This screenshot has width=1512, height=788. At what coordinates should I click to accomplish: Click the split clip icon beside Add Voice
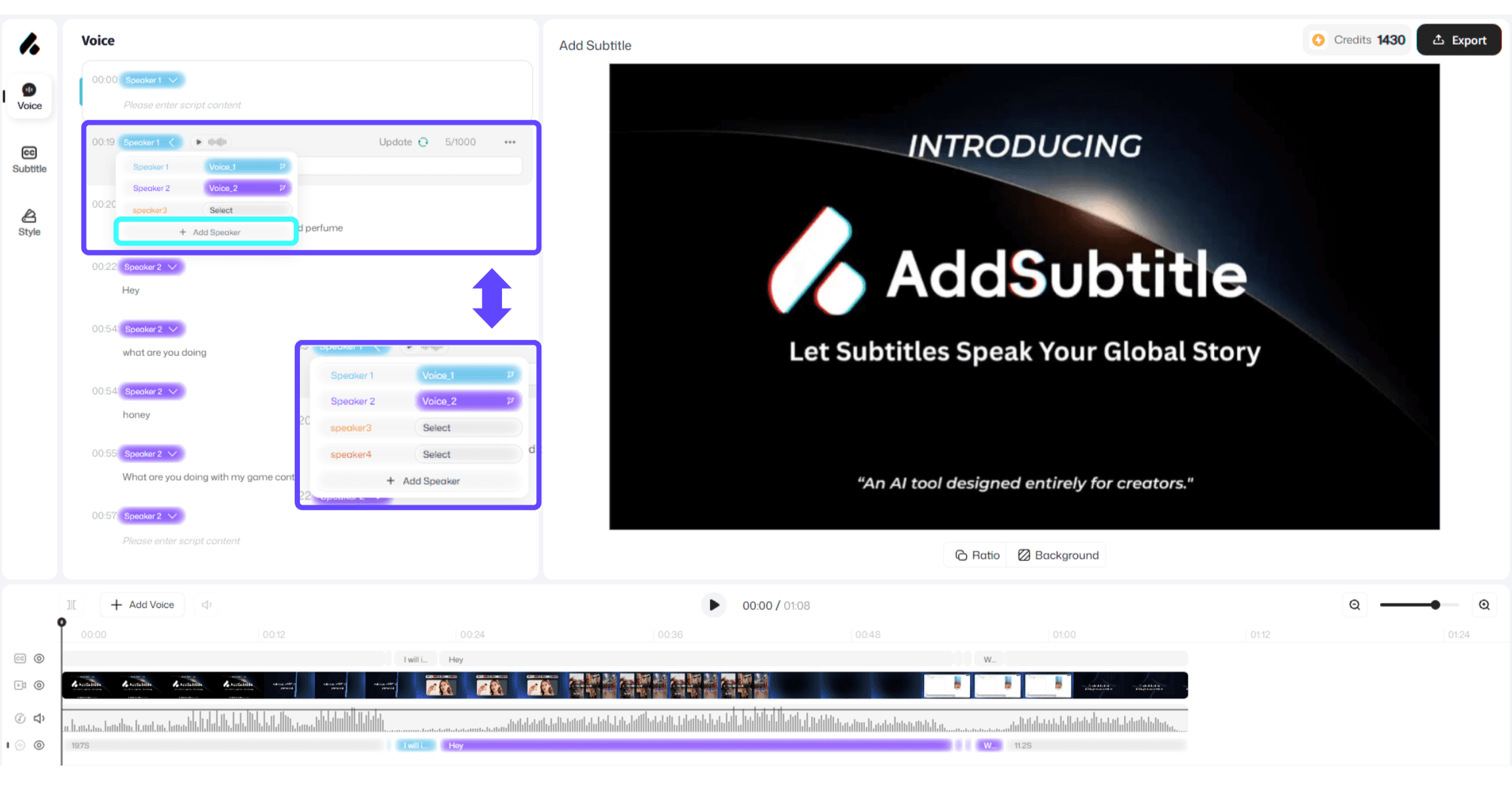click(x=72, y=605)
